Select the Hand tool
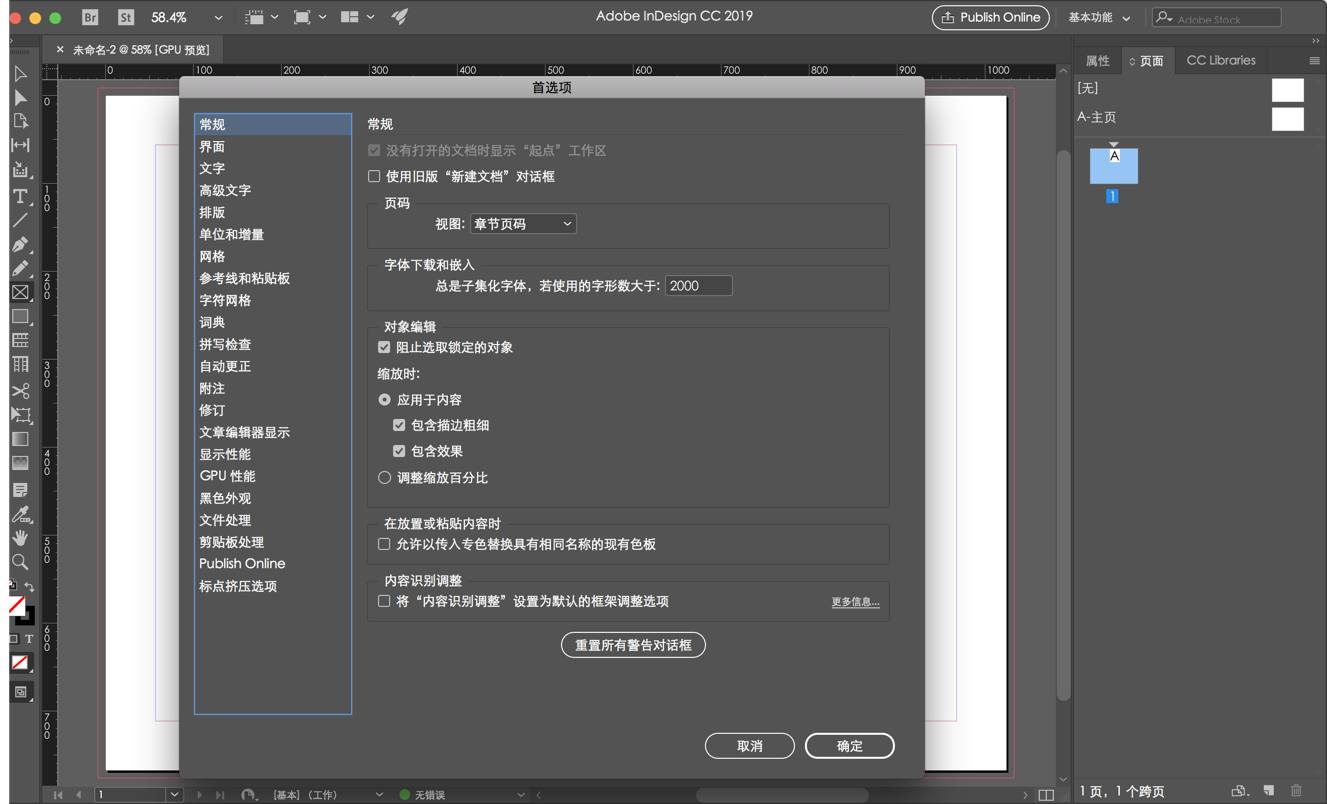Screen dimensions: 1327x804 [x=20, y=538]
